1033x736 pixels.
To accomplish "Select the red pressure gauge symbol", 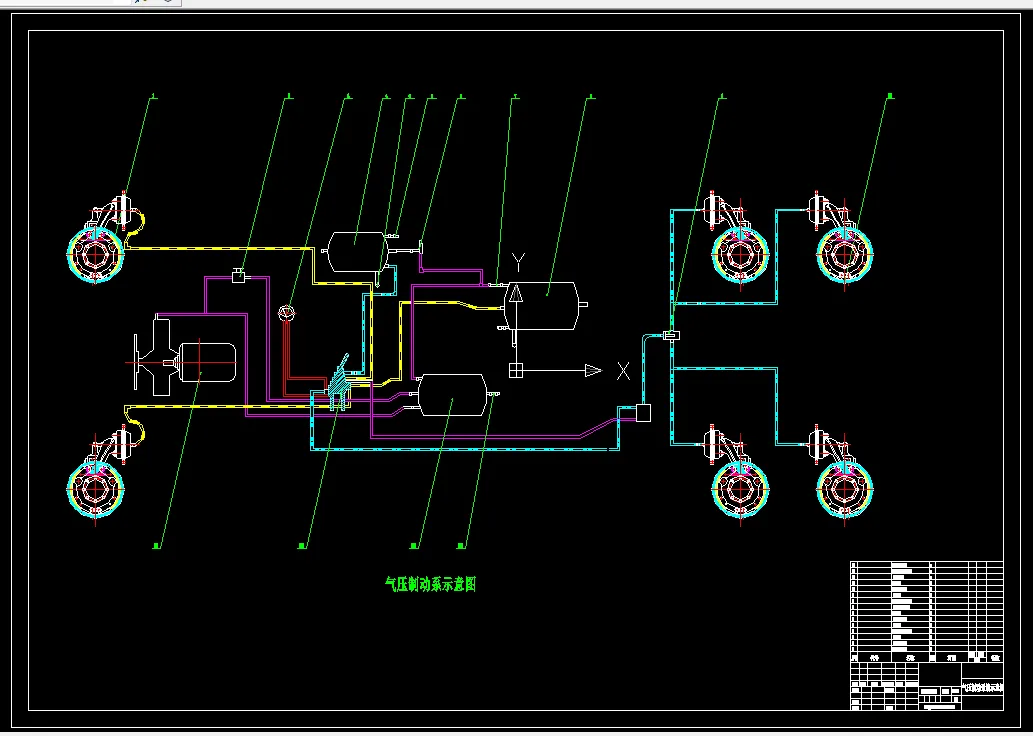I will (287, 313).
